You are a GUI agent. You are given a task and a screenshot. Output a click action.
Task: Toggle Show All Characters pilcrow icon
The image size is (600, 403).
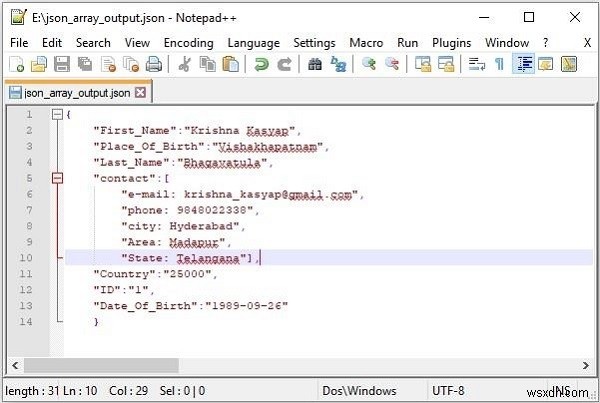pyautogui.click(x=499, y=64)
